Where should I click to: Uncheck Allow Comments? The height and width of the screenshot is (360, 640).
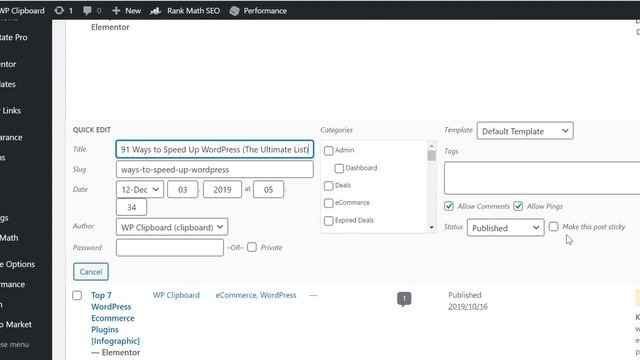coord(449,206)
